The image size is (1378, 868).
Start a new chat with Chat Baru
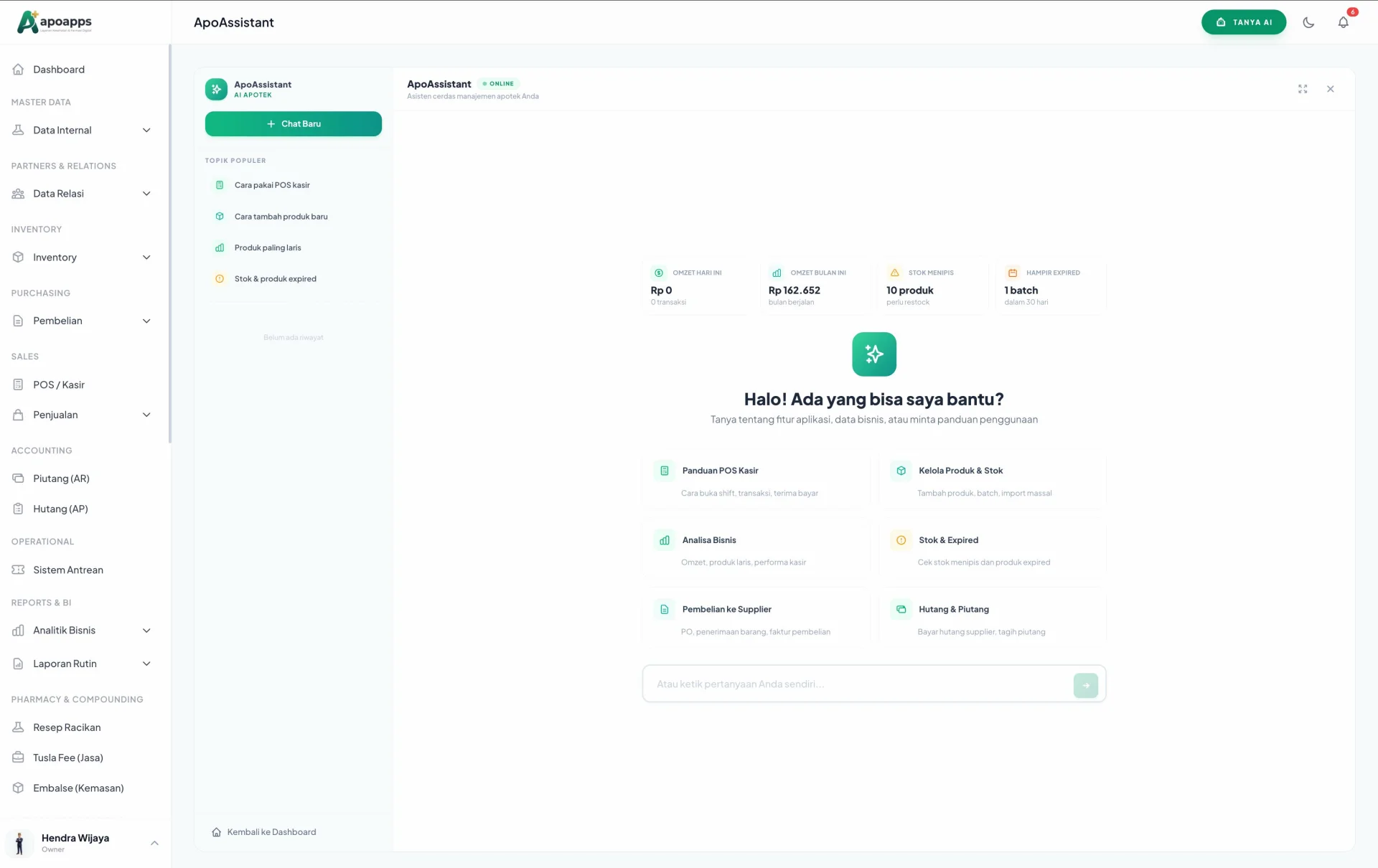click(294, 124)
